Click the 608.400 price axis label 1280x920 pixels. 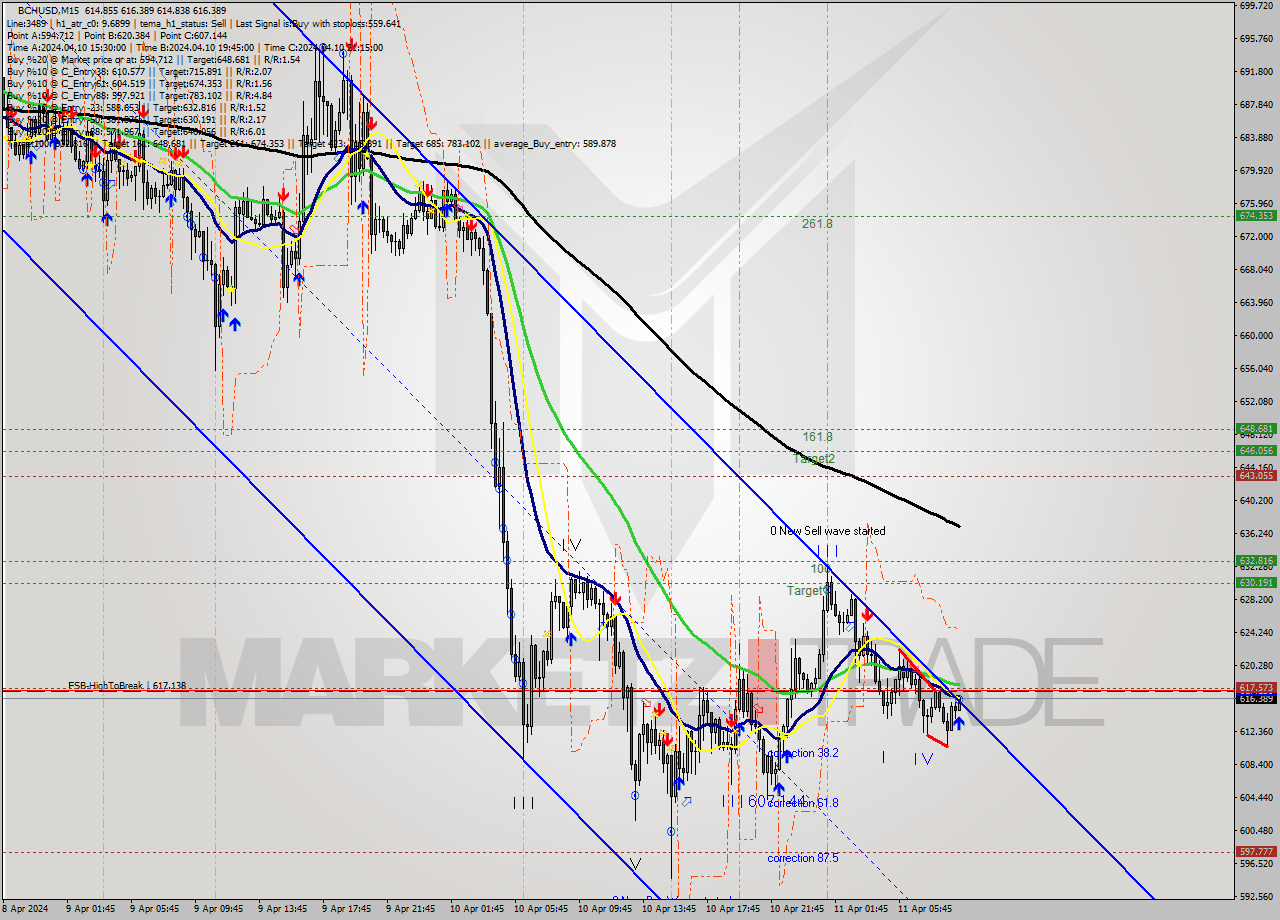1256,765
